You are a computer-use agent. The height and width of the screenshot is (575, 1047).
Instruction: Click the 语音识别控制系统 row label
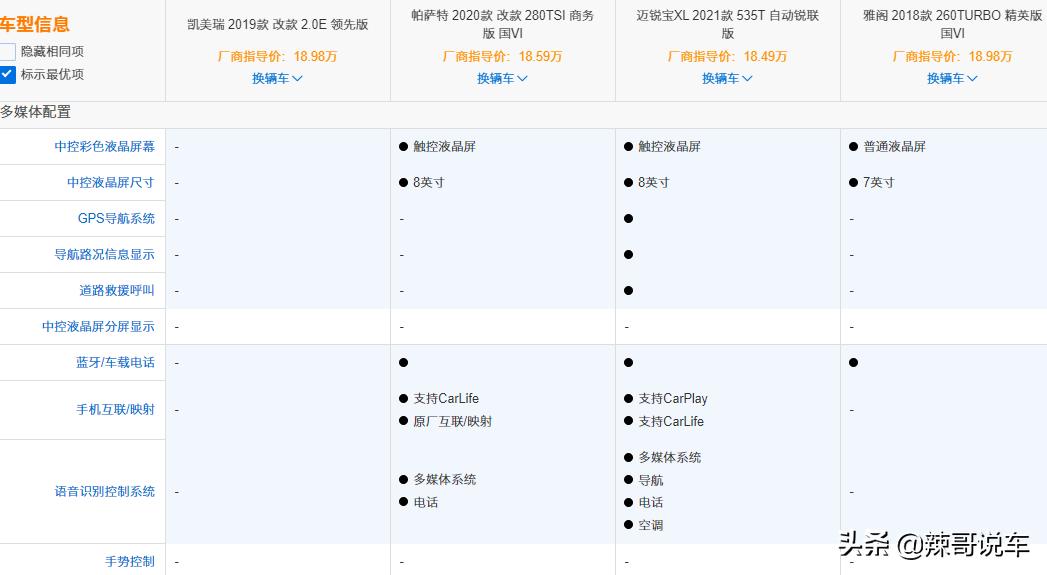(104, 492)
